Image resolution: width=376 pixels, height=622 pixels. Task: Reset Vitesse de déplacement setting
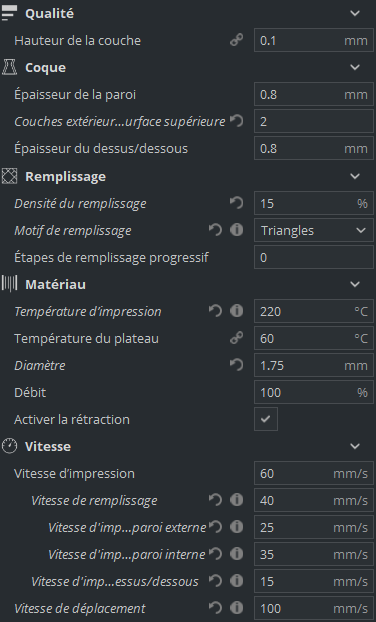(215, 608)
